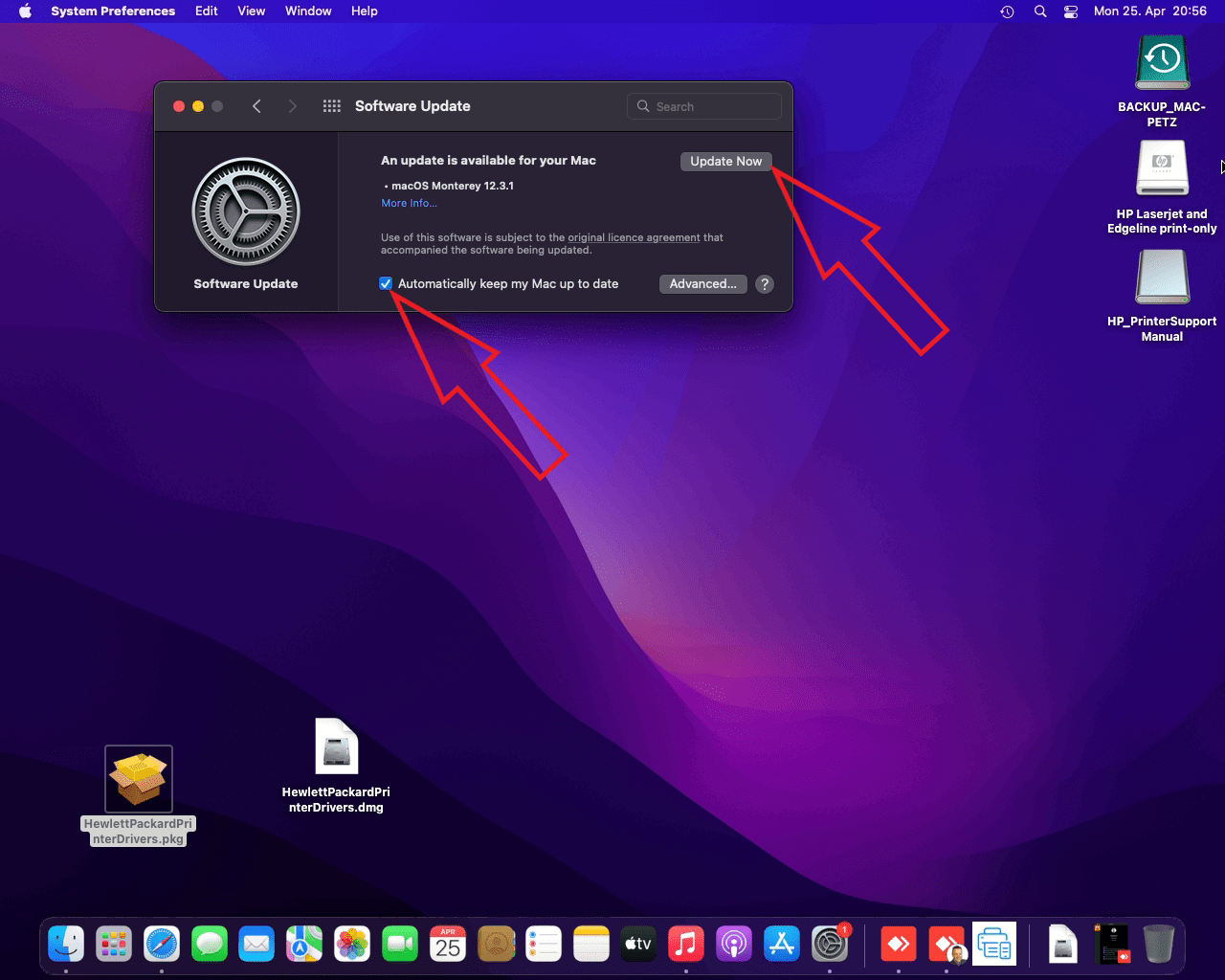This screenshot has width=1225, height=980.
Task: Click the question mark help button
Action: click(x=765, y=284)
